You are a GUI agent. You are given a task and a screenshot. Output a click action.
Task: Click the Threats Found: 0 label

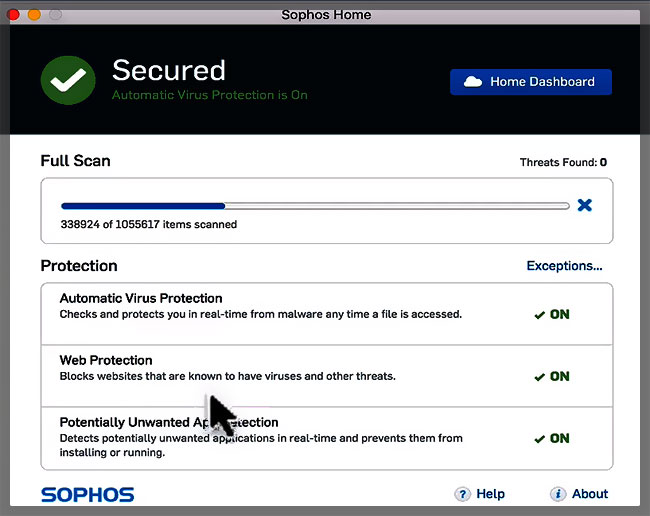pos(563,162)
